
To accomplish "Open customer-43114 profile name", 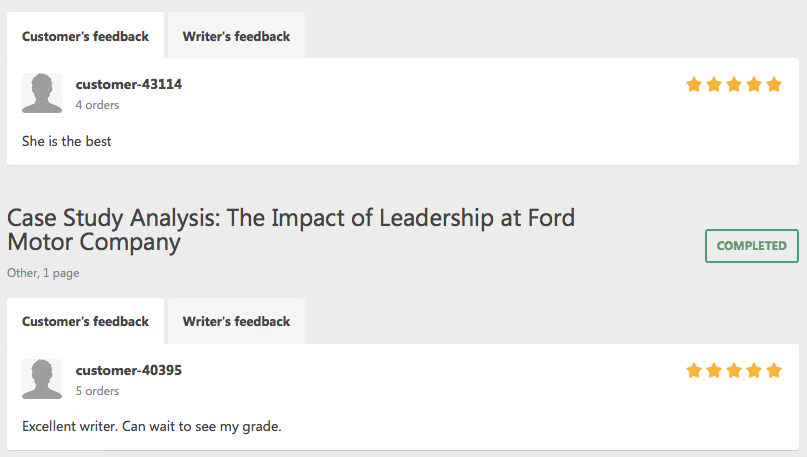I will tap(129, 84).
